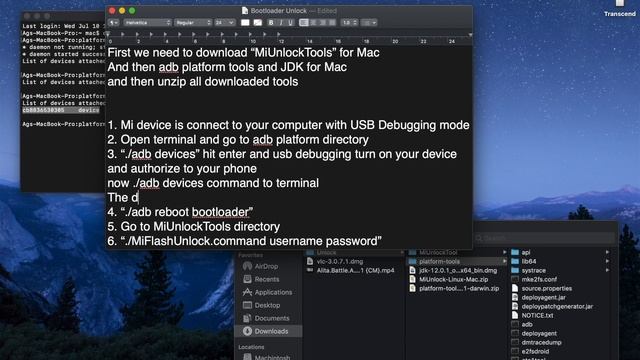Click the line "First we need to download"
This screenshot has width=640, height=360.
(243, 53)
